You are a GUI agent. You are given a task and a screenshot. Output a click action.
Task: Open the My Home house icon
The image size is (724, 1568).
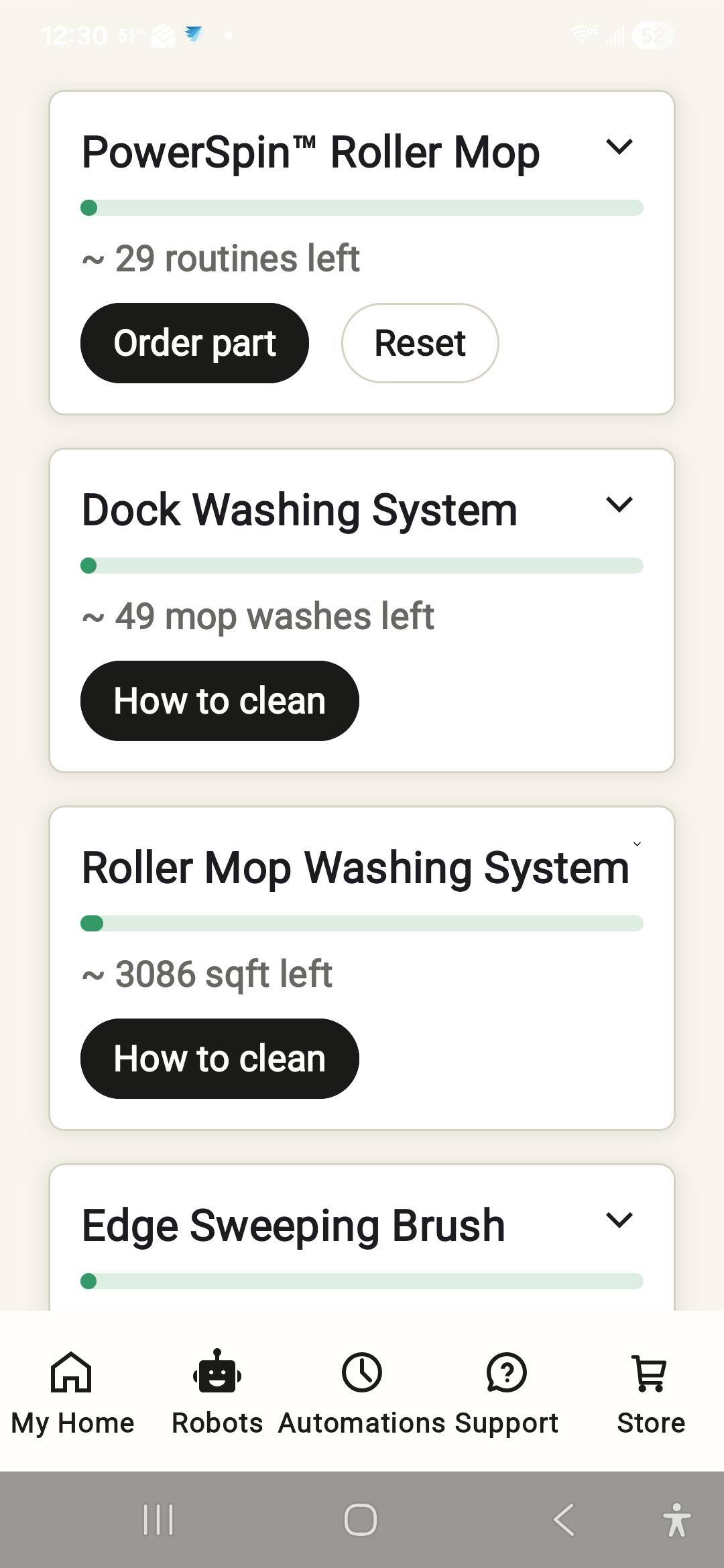pyautogui.click(x=71, y=1372)
